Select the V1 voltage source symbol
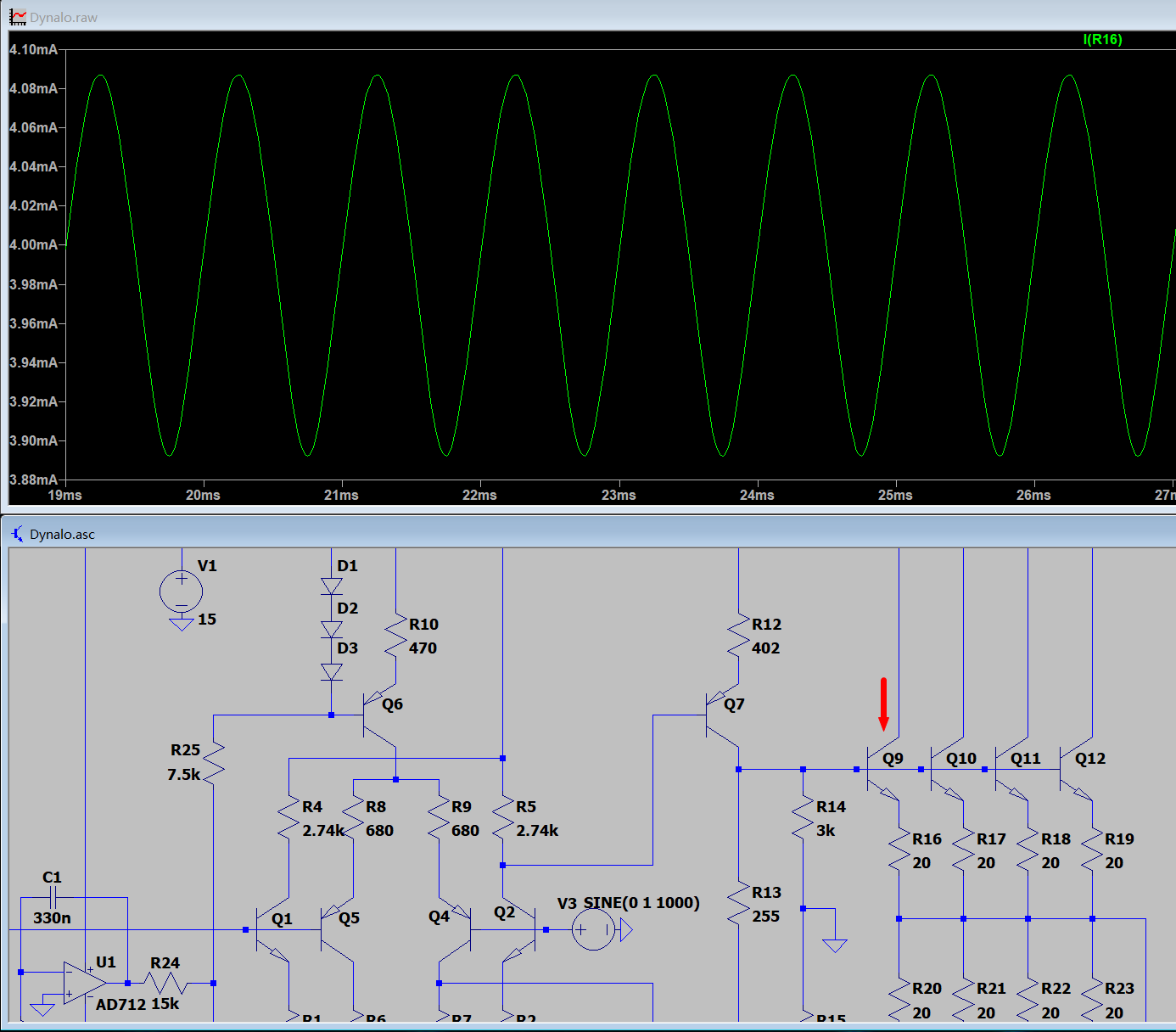Viewport: 1176px width, 1032px height. 182,592
